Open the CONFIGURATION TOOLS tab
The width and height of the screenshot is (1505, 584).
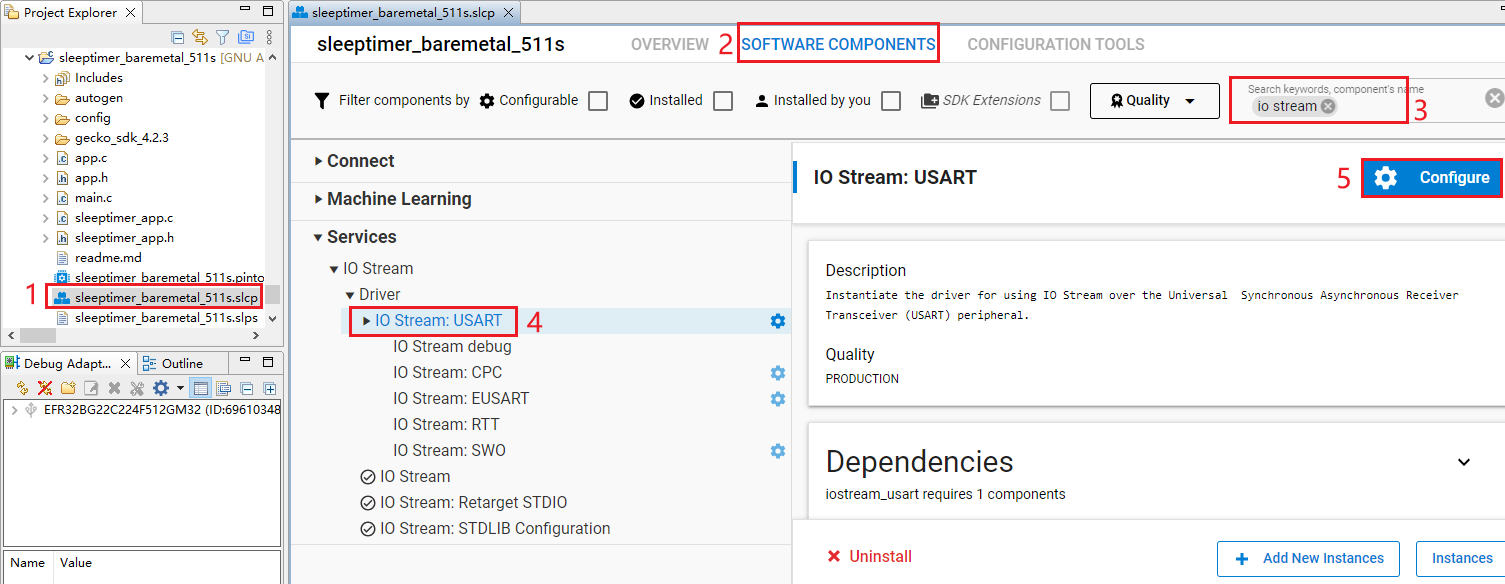click(x=1055, y=44)
